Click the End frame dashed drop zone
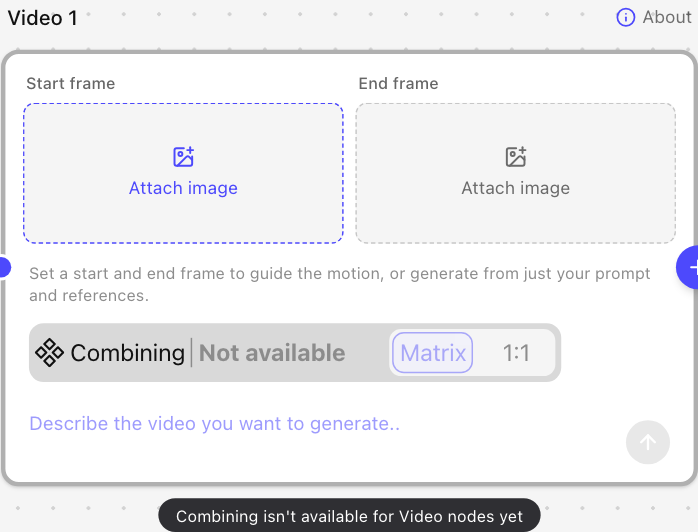698x532 pixels. pyautogui.click(x=515, y=173)
